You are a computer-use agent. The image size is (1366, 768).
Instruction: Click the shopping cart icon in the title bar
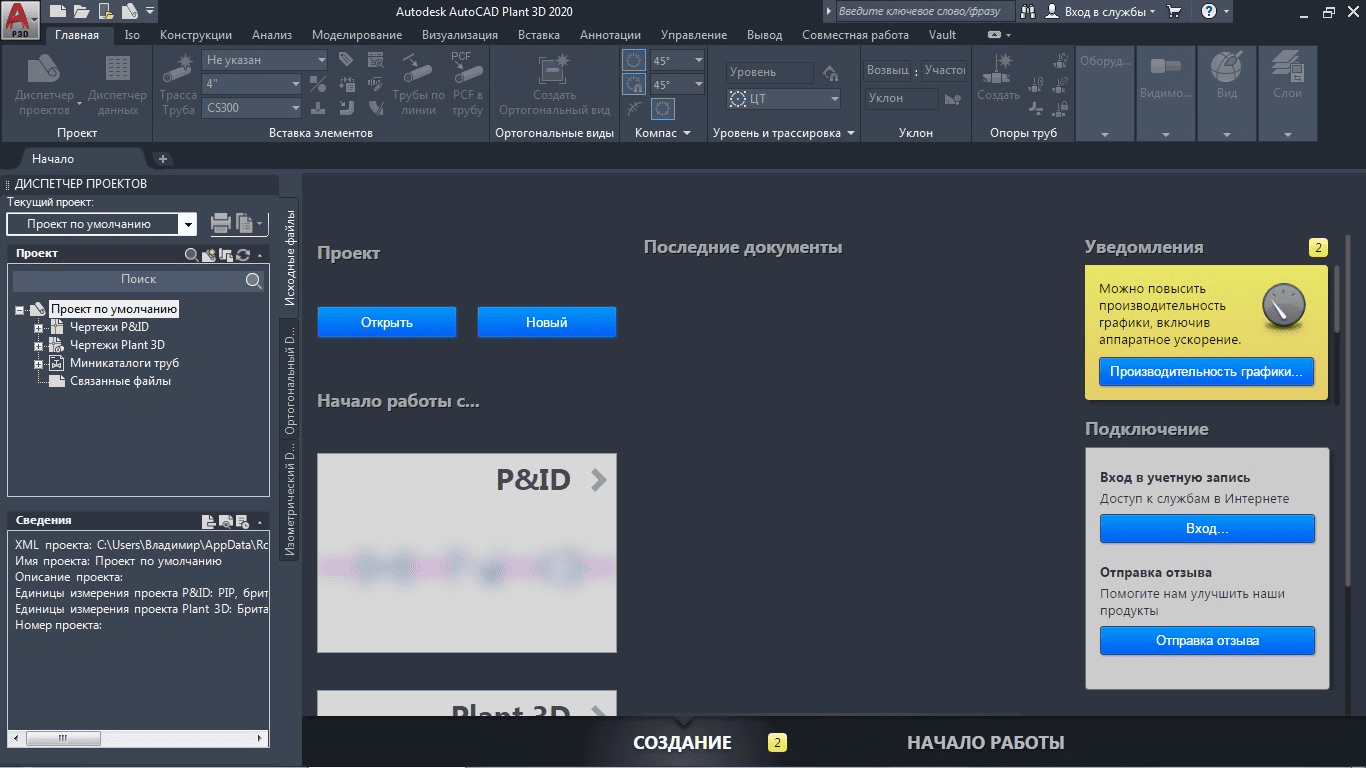[x=1174, y=12]
